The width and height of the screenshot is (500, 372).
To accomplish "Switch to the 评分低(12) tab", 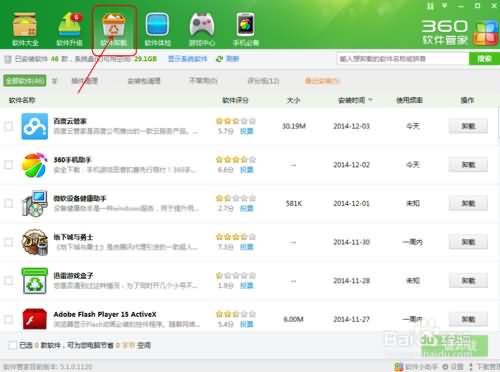I will (x=263, y=81).
